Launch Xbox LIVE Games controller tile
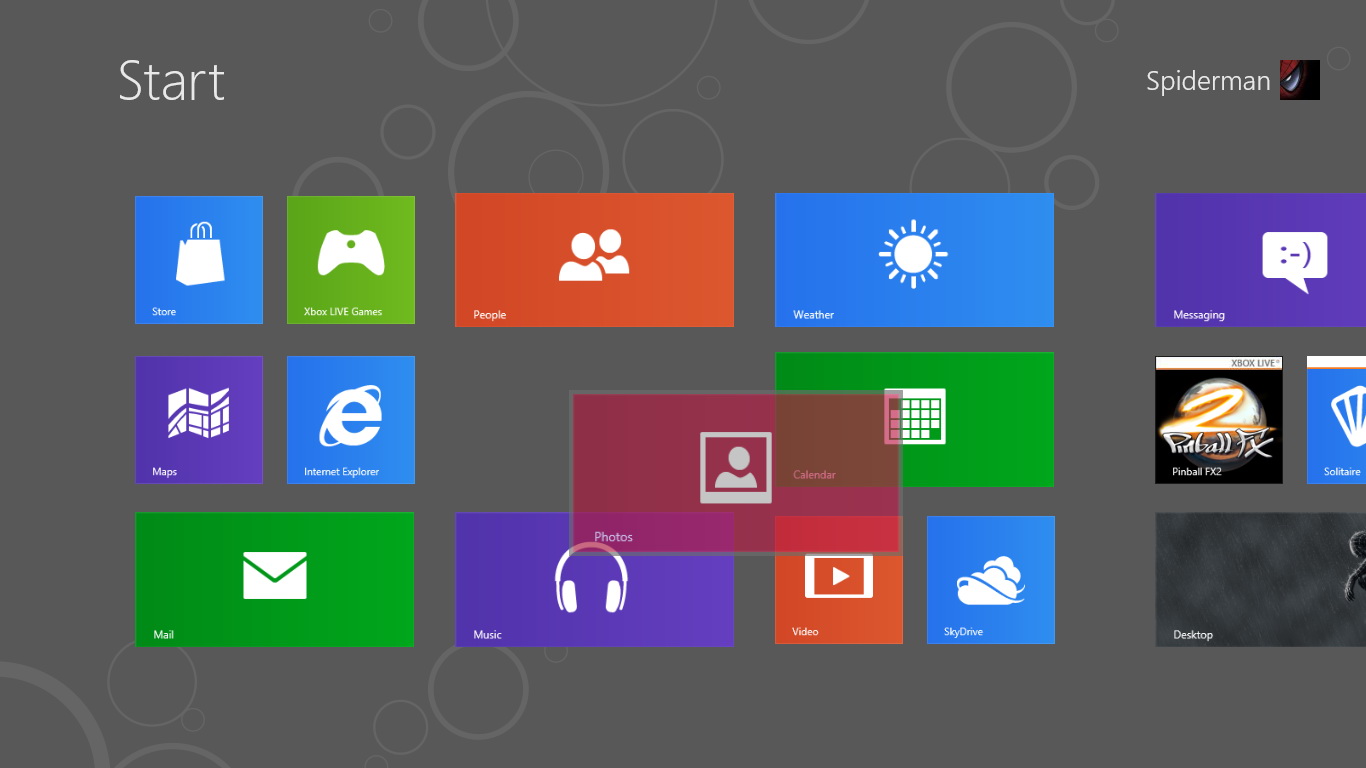Viewport: 1366px width, 768px height. tap(351, 260)
